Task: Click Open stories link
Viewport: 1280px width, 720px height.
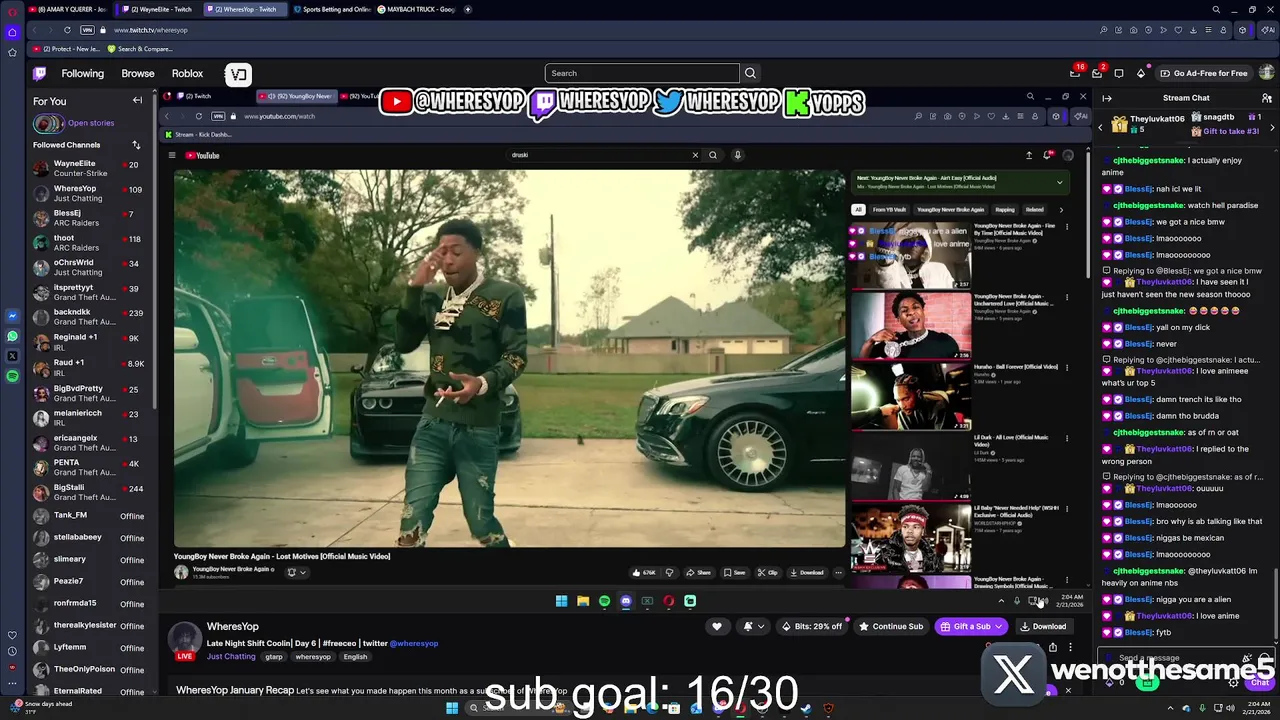Action: (91, 123)
